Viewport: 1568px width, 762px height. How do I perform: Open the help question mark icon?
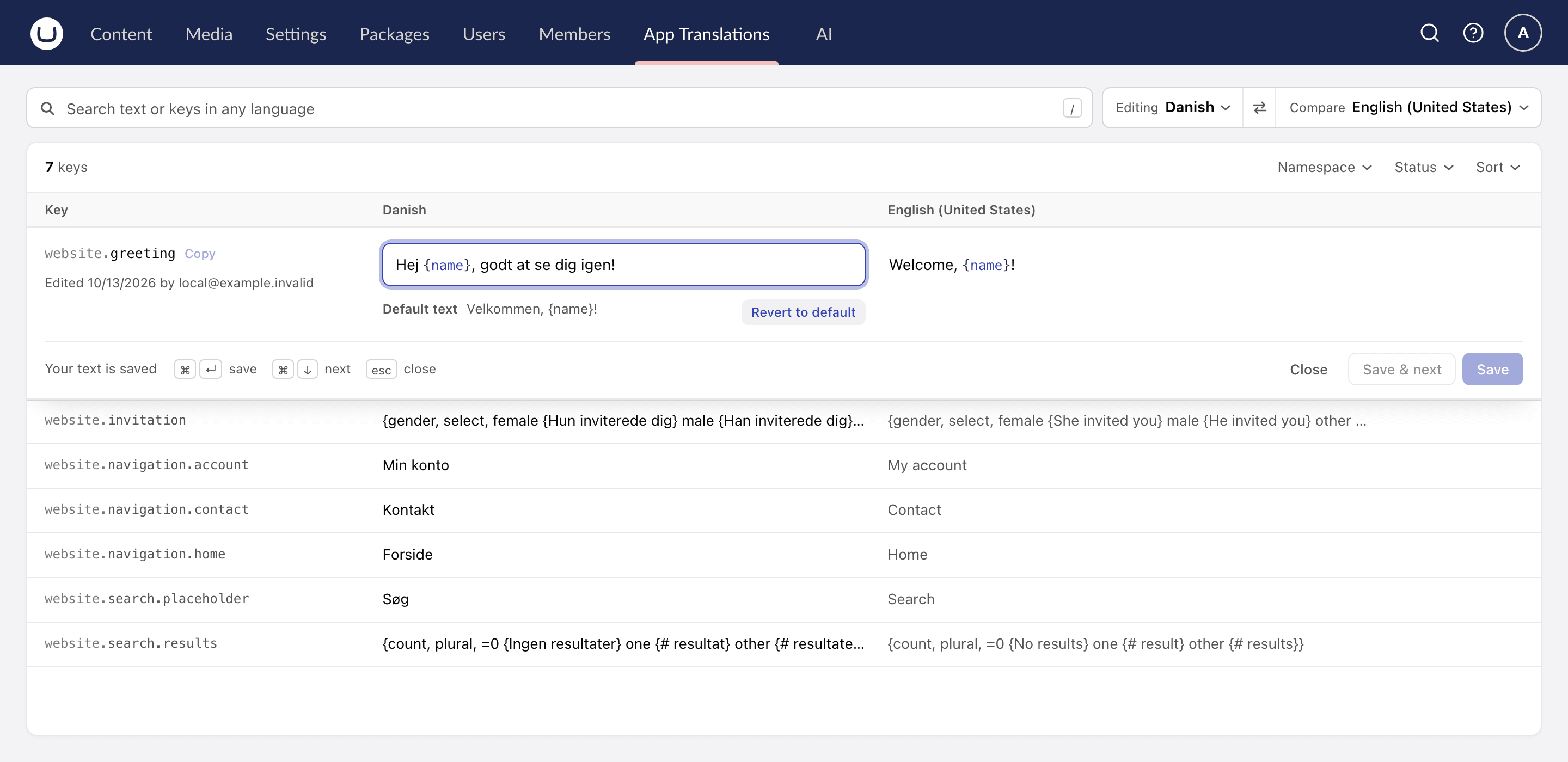pos(1473,33)
